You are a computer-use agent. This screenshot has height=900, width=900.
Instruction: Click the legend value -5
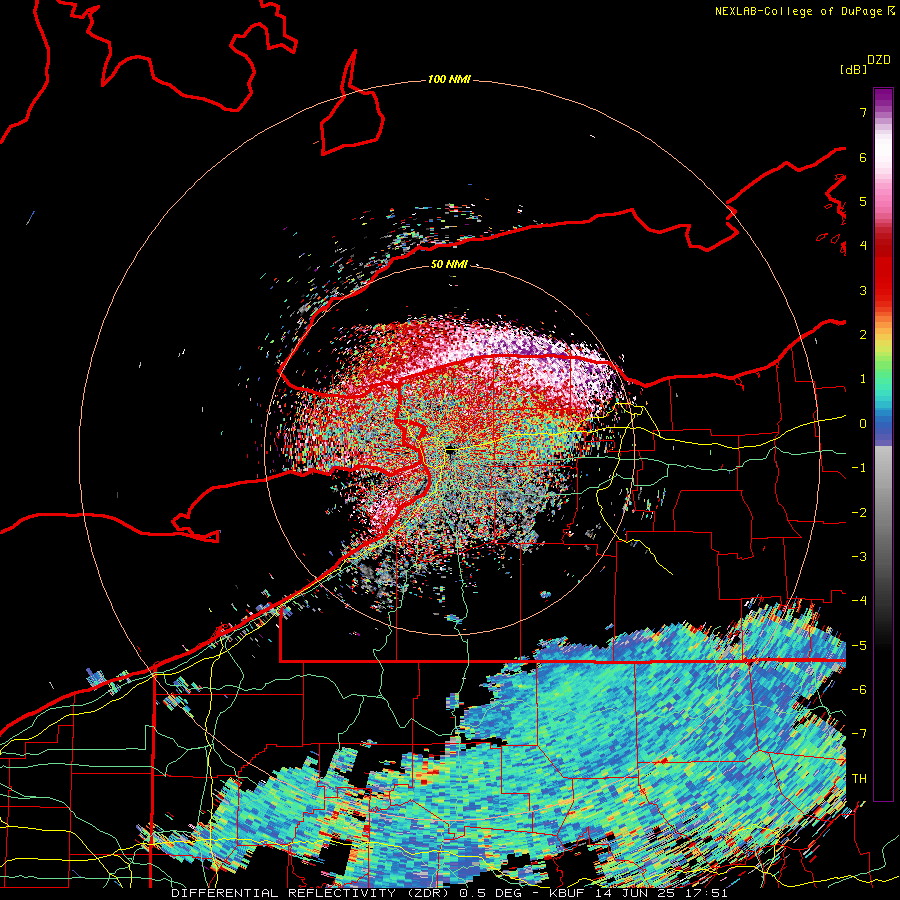click(x=859, y=646)
